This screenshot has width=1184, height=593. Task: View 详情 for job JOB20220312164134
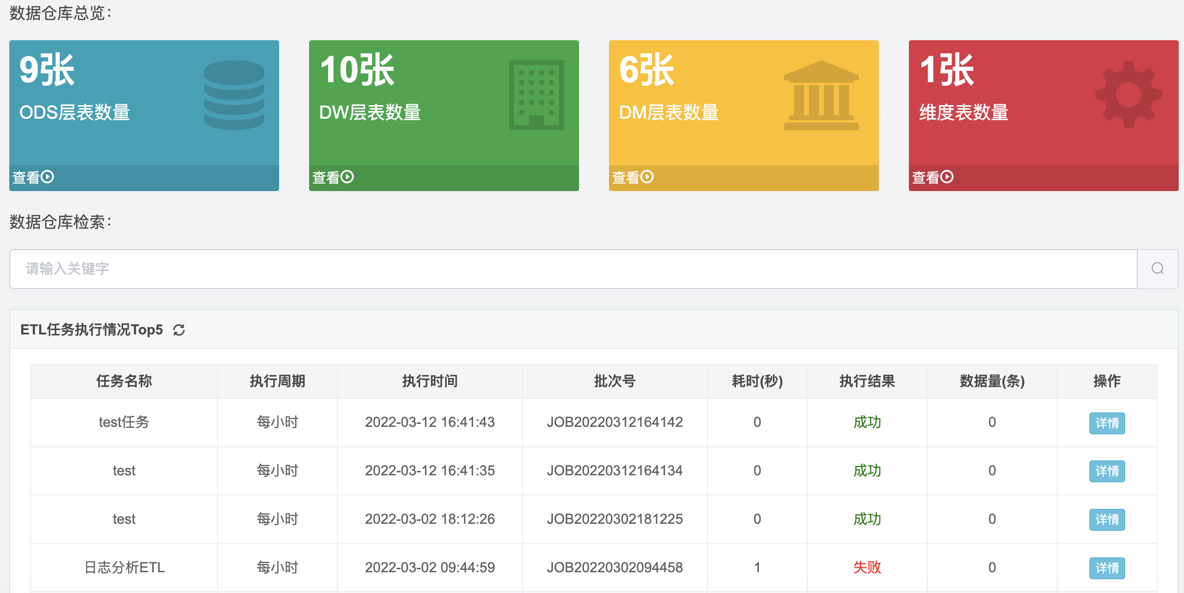(1107, 471)
